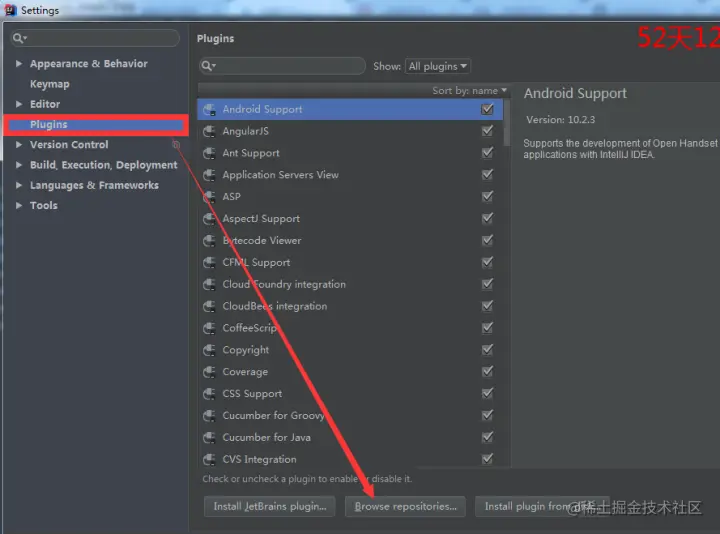Click the Ant Support plugin icon

(x=209, y=153)
